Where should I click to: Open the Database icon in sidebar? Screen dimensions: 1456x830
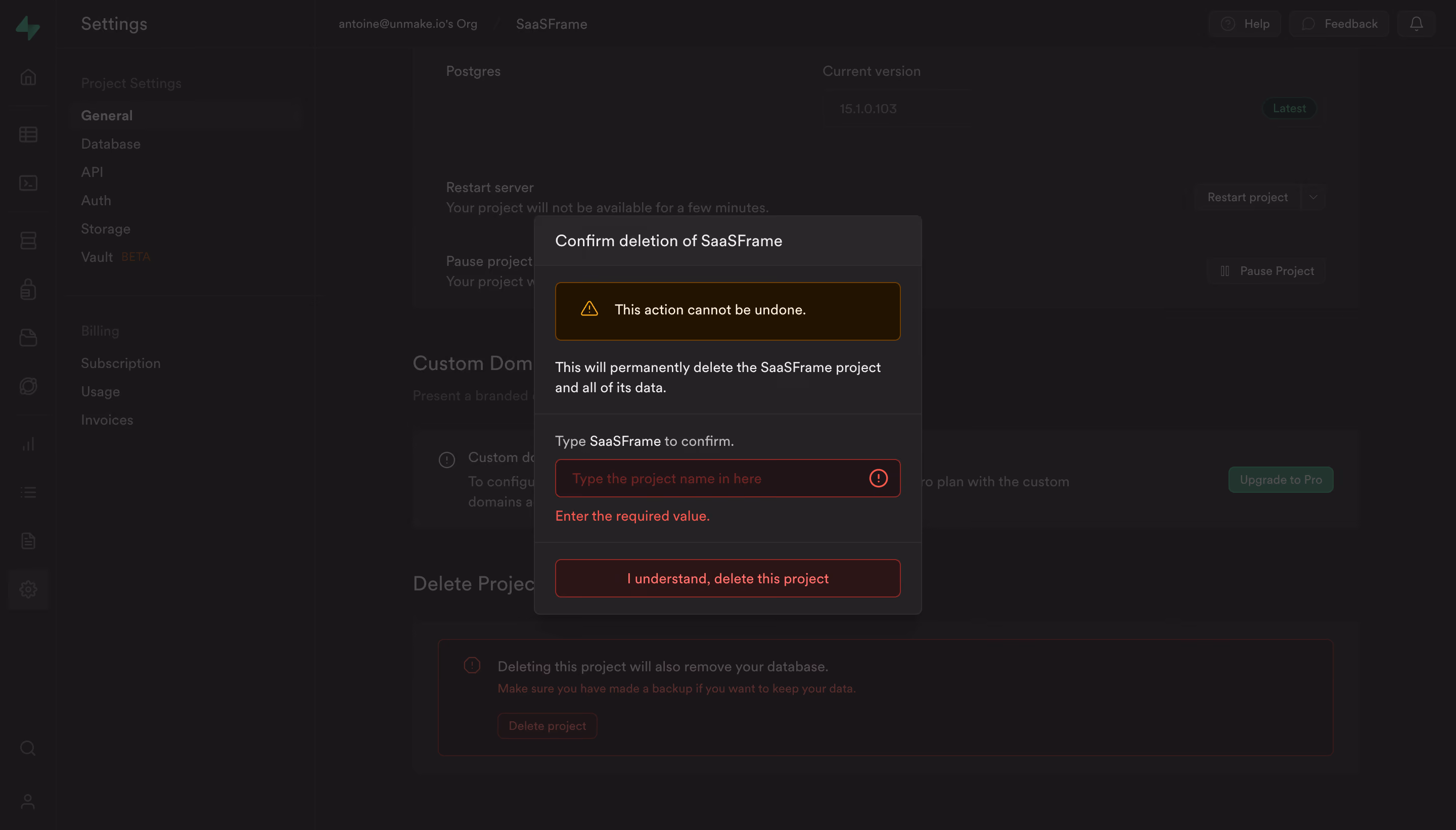(x=28, y=241)
